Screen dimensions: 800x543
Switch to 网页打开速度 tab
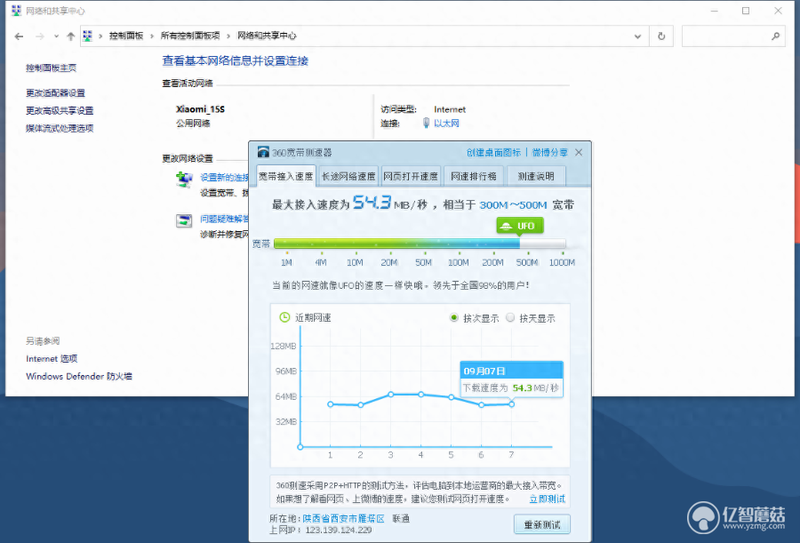[411, 176]
